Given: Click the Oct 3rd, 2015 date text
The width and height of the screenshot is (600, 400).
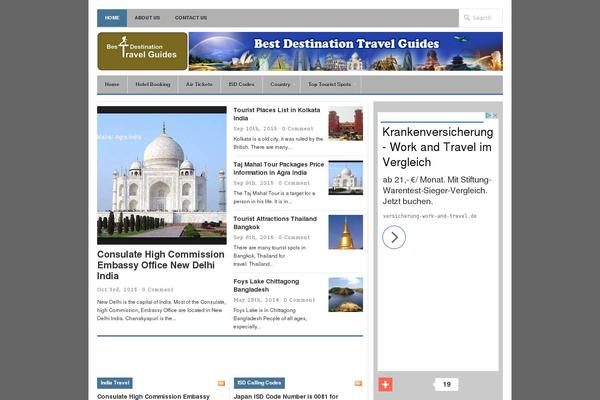Looking at the screenshot, I should (x=117, y=290).
